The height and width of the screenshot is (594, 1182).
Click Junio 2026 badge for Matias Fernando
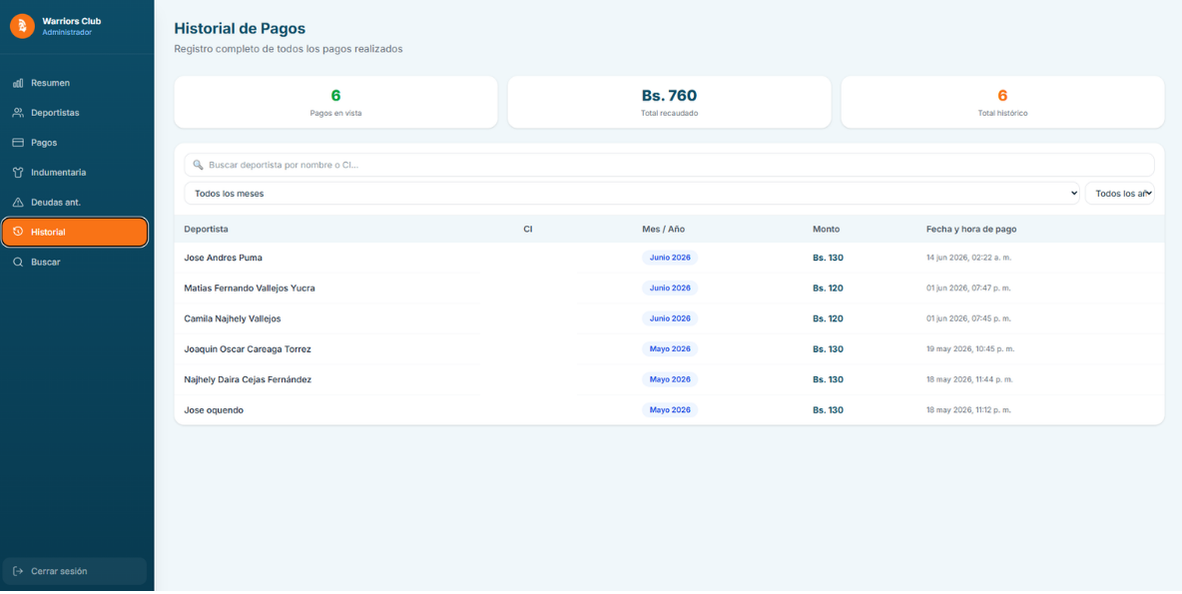pyautogui.click(x=670, y=288)
